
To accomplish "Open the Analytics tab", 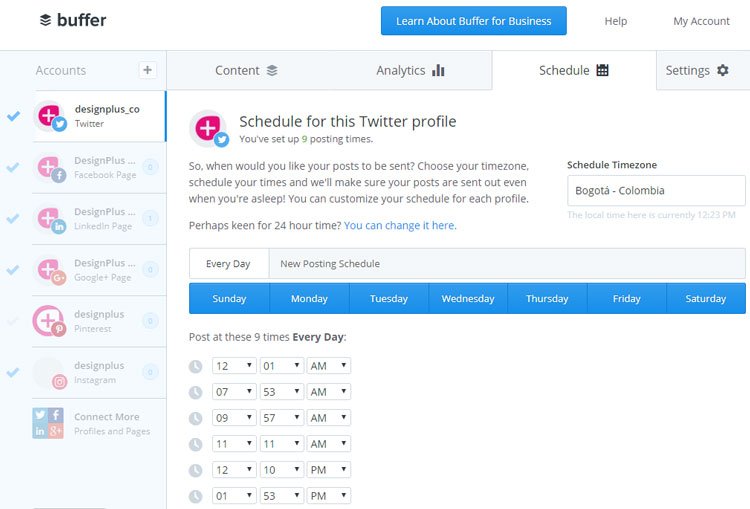I will [x=410, y=70].
